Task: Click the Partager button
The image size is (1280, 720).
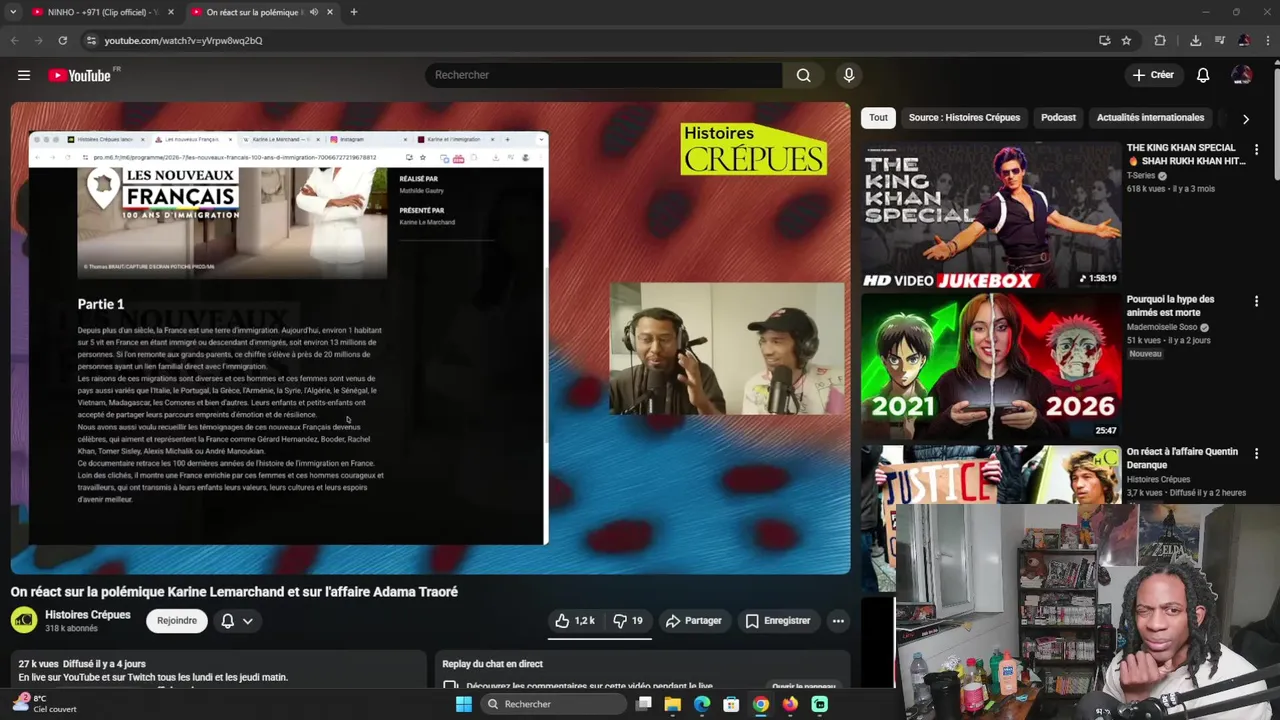Action: click(693, 621)
